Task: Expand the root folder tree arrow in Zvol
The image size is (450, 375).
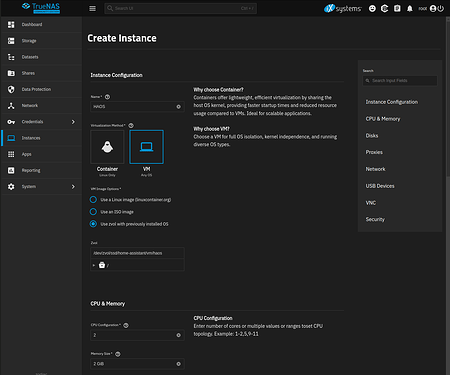Action: (94, 265)
